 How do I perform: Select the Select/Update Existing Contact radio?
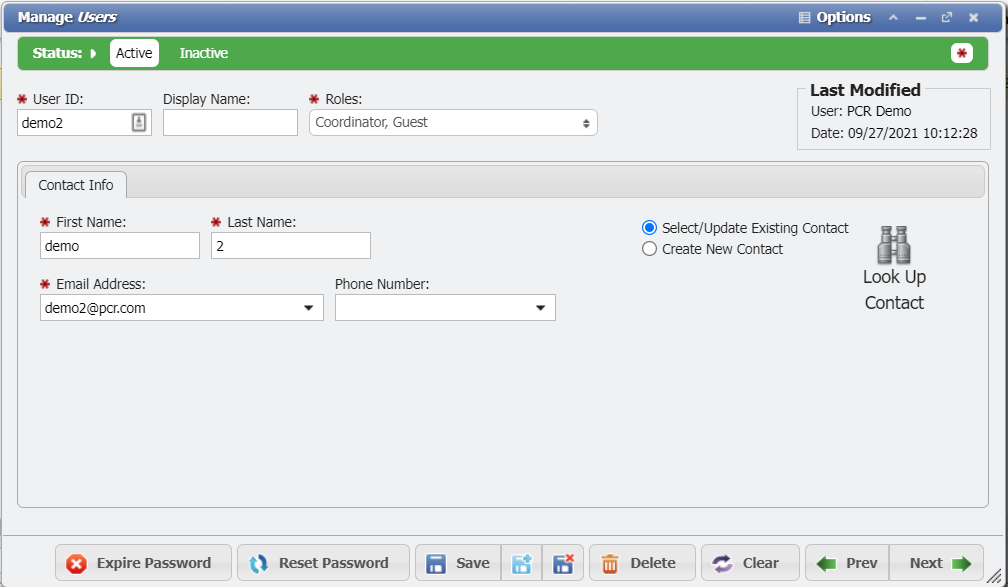649,228
